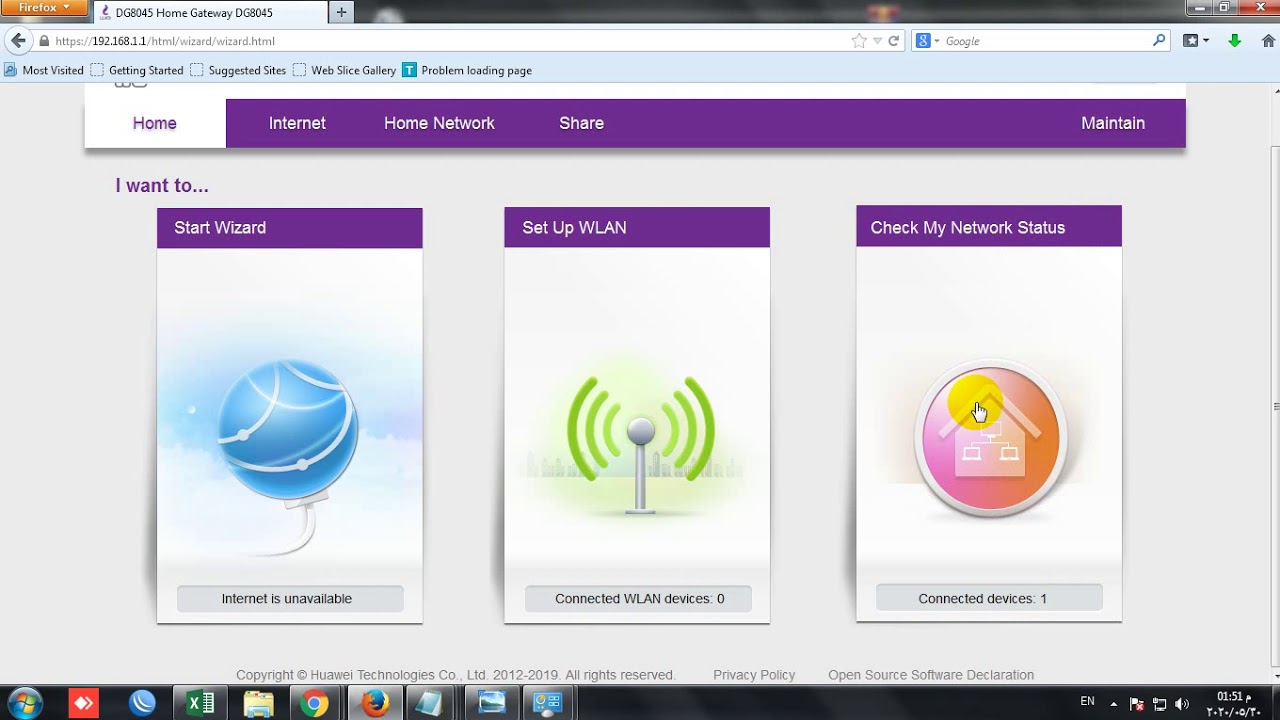Open the Suggested Sites bookmark
1280x720 pixels.
(x=238, y=70)
